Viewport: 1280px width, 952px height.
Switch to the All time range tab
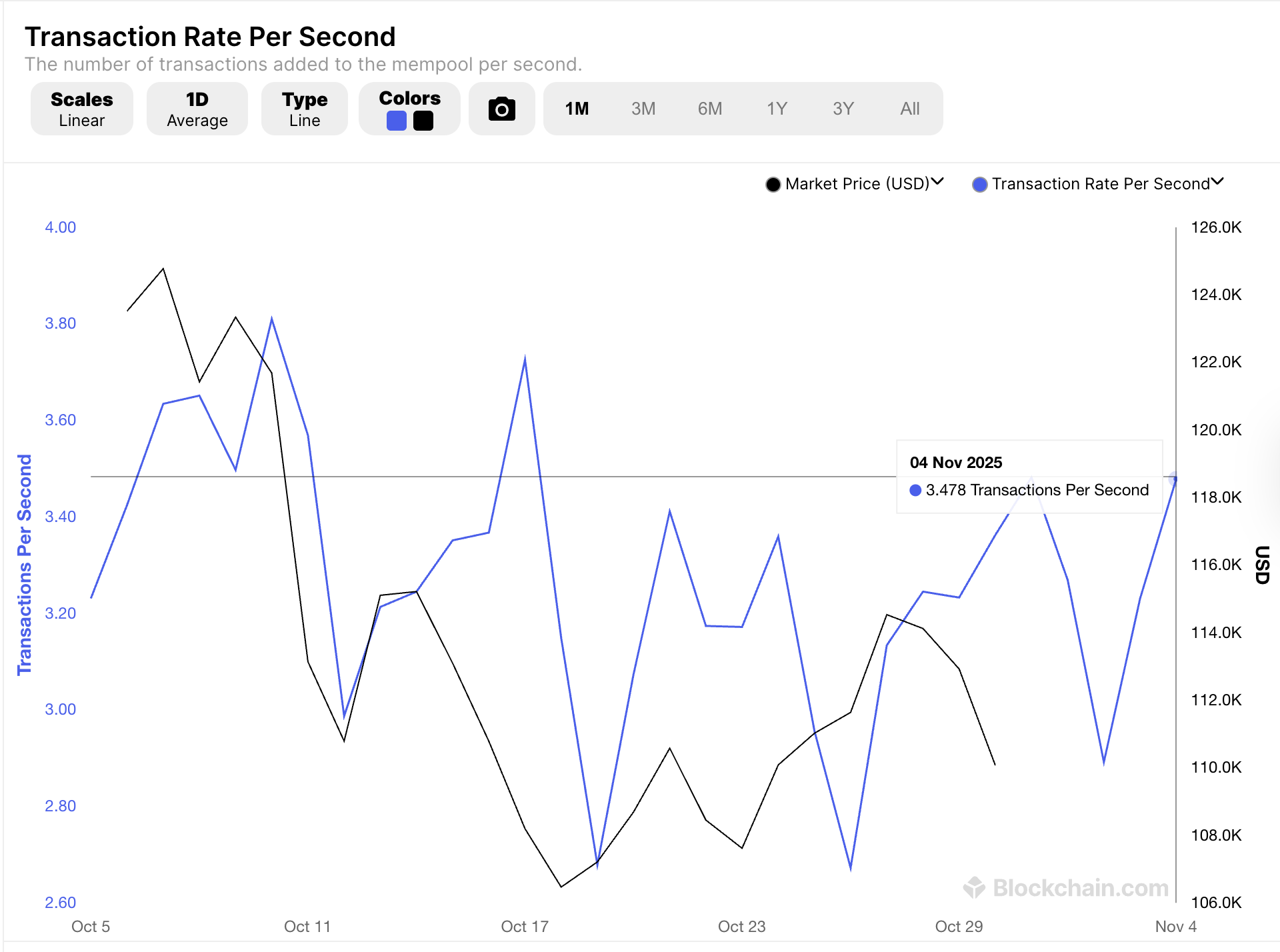coord(909,108)
